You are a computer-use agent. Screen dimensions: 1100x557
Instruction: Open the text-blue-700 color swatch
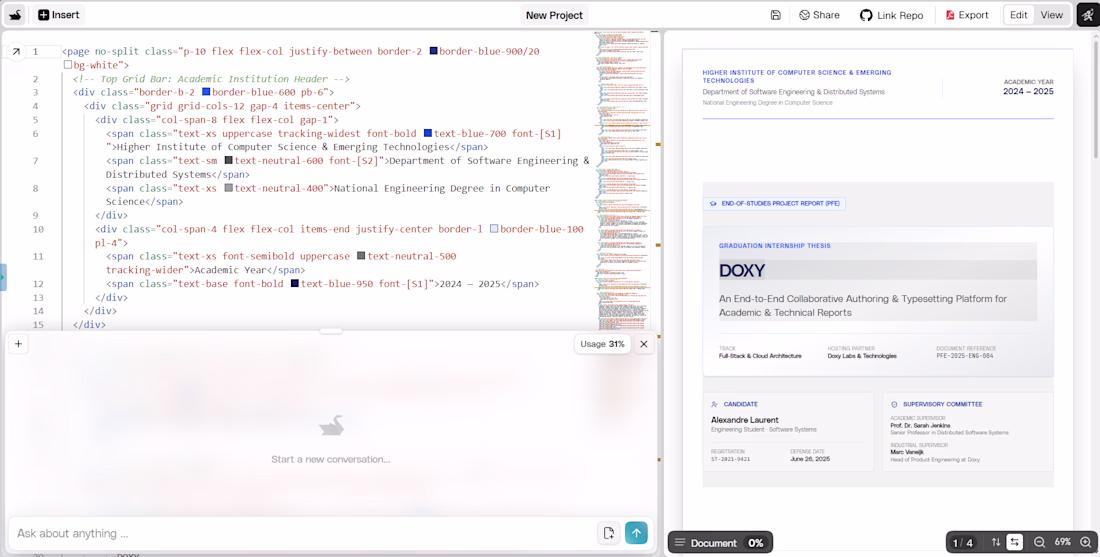tap(428, 133)
